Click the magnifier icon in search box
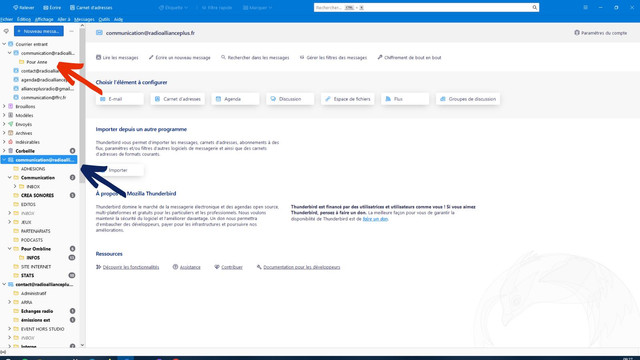This screenshot has width=640, height=360. pos(534,7)
